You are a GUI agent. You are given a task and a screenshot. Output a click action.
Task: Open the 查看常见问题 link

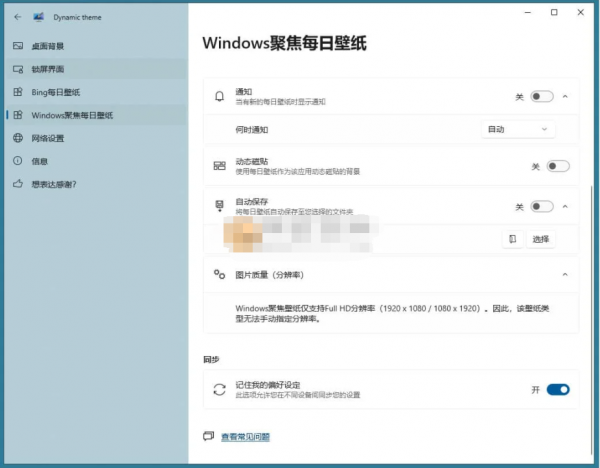[x=245, y=436]
